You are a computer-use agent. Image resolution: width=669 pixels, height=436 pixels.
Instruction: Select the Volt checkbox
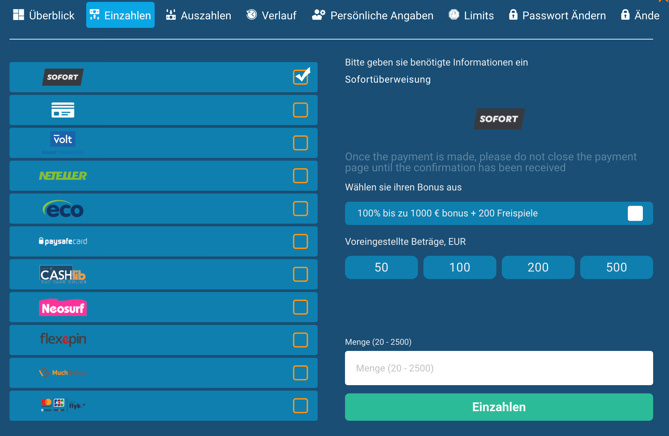coord(300,143)
